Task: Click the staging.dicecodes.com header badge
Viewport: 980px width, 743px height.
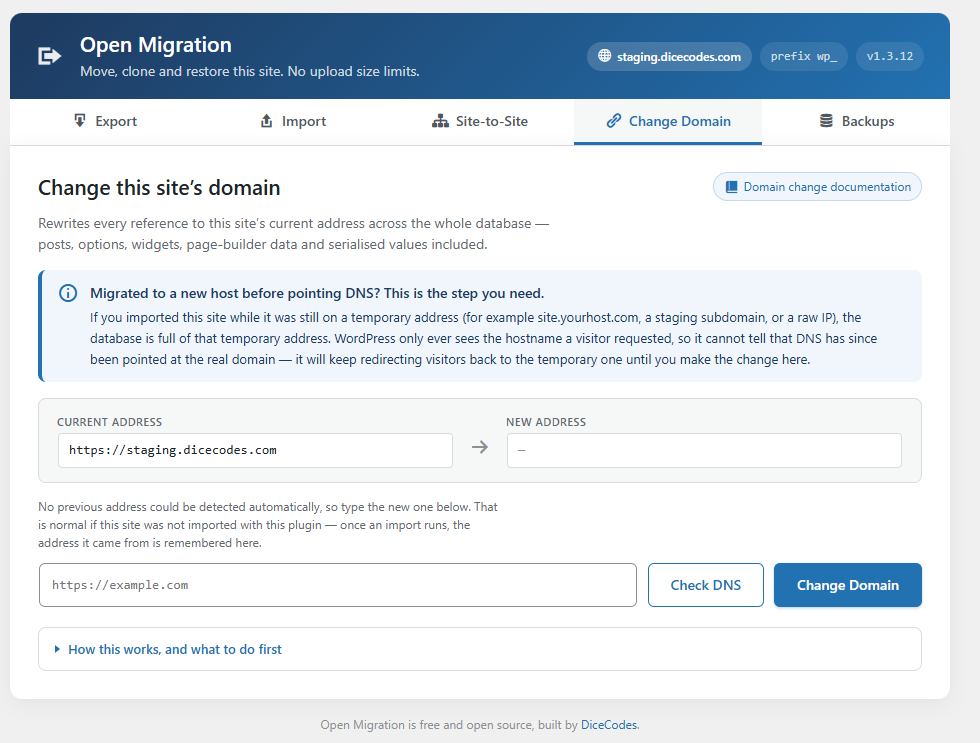Action: pyautogui.click(x=669, y=56)
